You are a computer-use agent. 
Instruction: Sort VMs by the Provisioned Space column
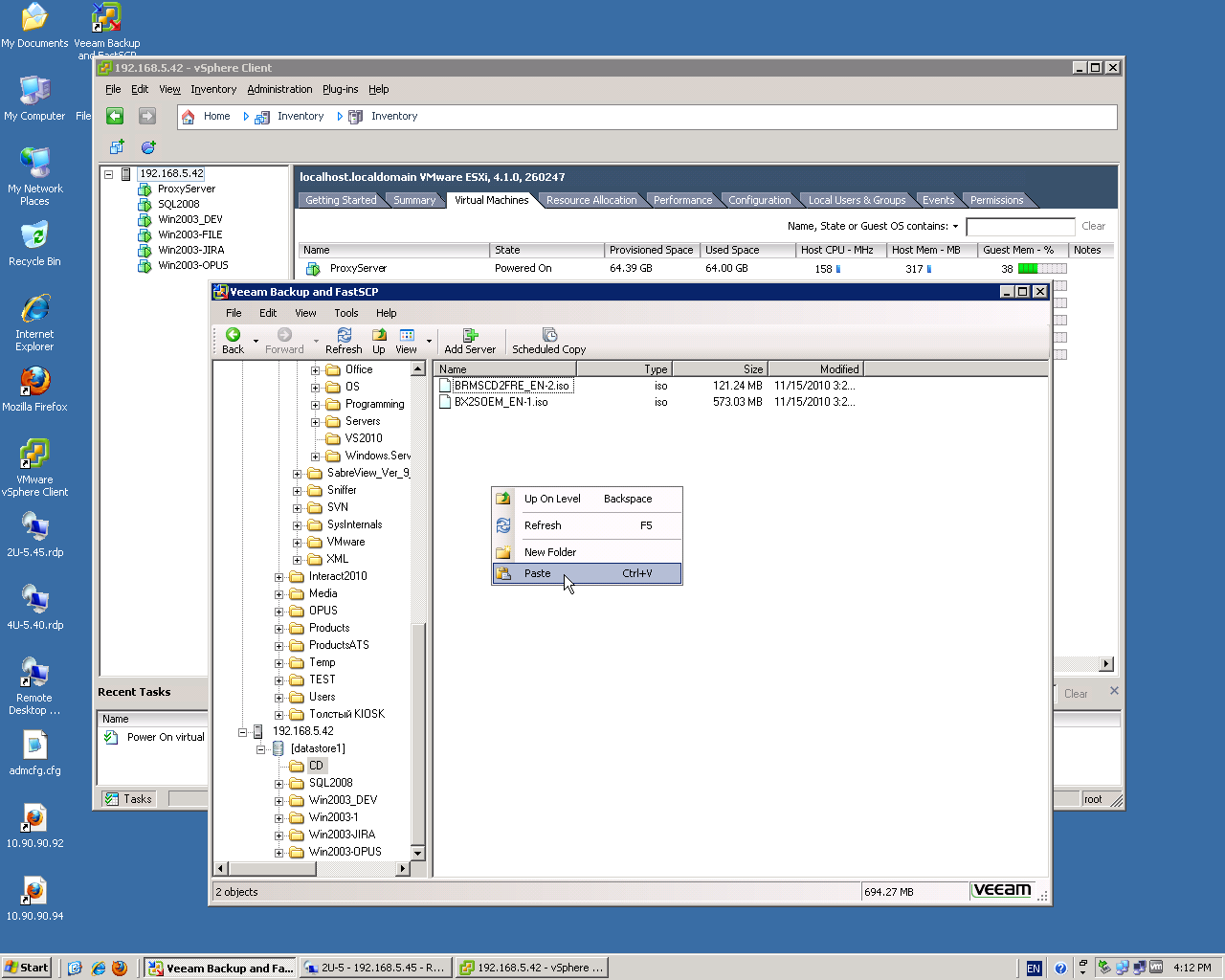652,250
